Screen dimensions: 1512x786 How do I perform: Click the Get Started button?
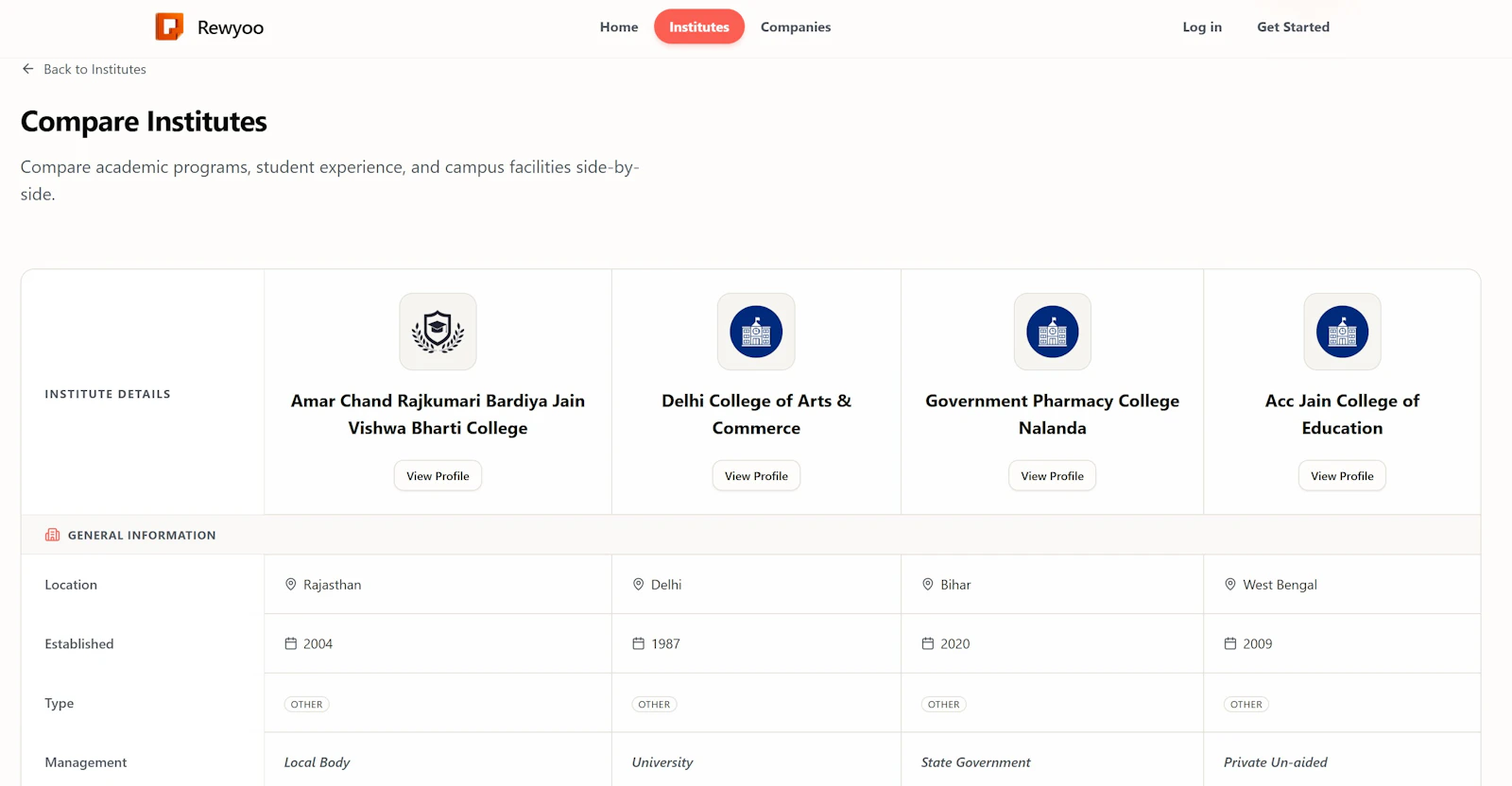(1293, 26)
